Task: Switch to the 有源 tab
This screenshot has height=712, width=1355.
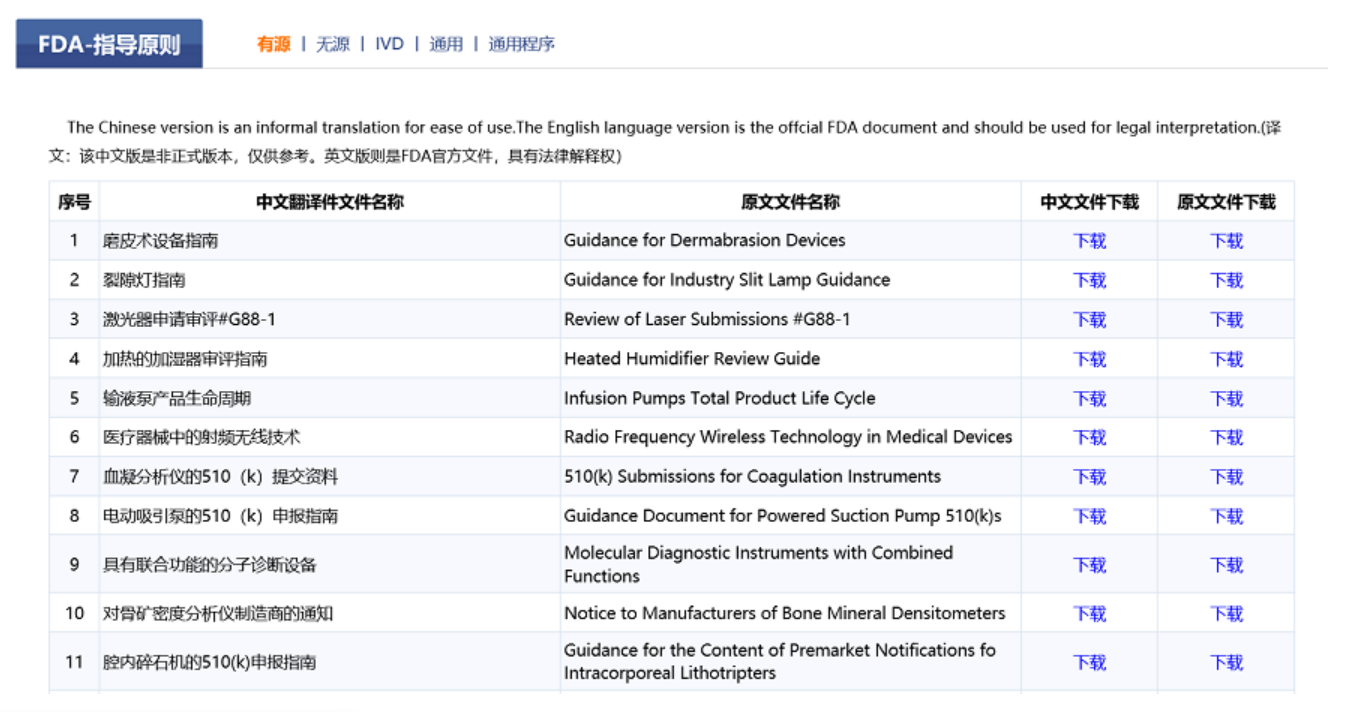Action: [x=273, y=44]
